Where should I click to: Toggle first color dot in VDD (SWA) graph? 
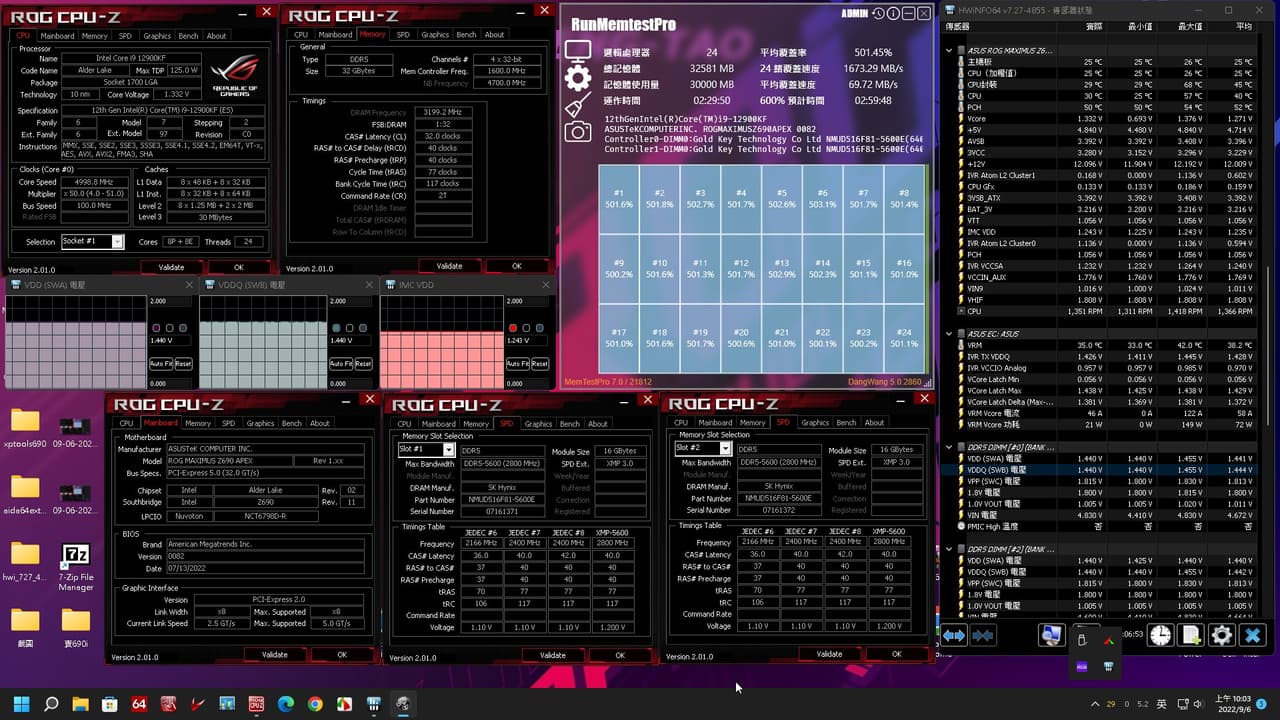[156, 328]
